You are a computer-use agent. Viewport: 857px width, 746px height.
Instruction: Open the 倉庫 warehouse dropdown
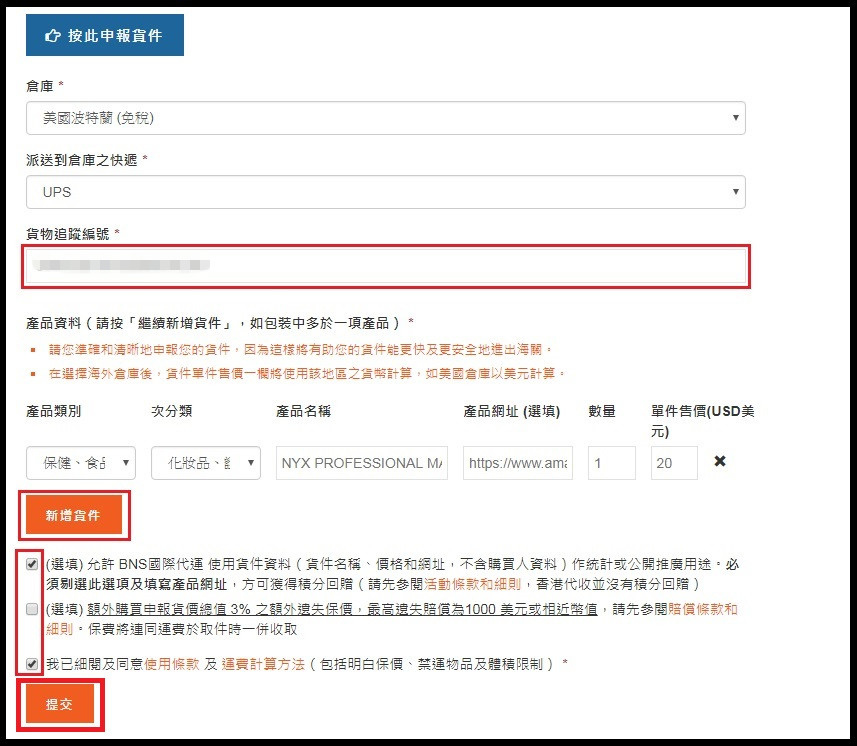pyautogui.click(x=385, y=118)
